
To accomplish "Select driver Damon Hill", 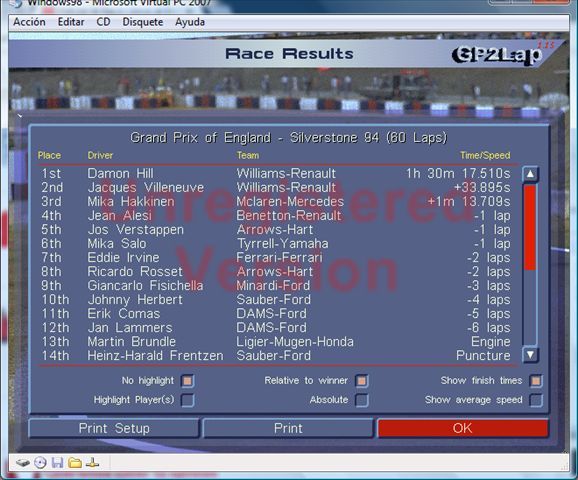I will pos(120,173).
